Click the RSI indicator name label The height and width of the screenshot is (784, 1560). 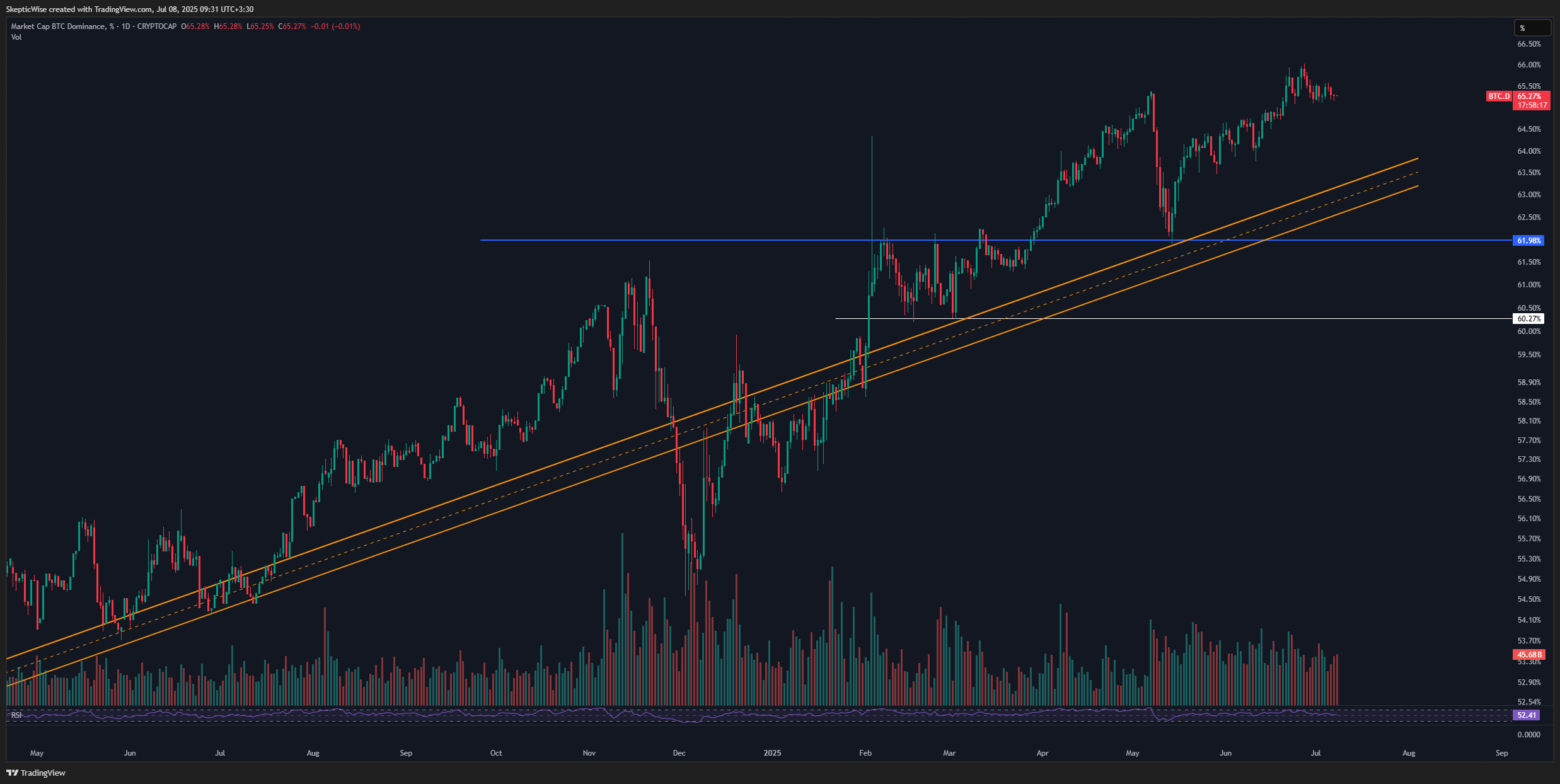(16, 715)
